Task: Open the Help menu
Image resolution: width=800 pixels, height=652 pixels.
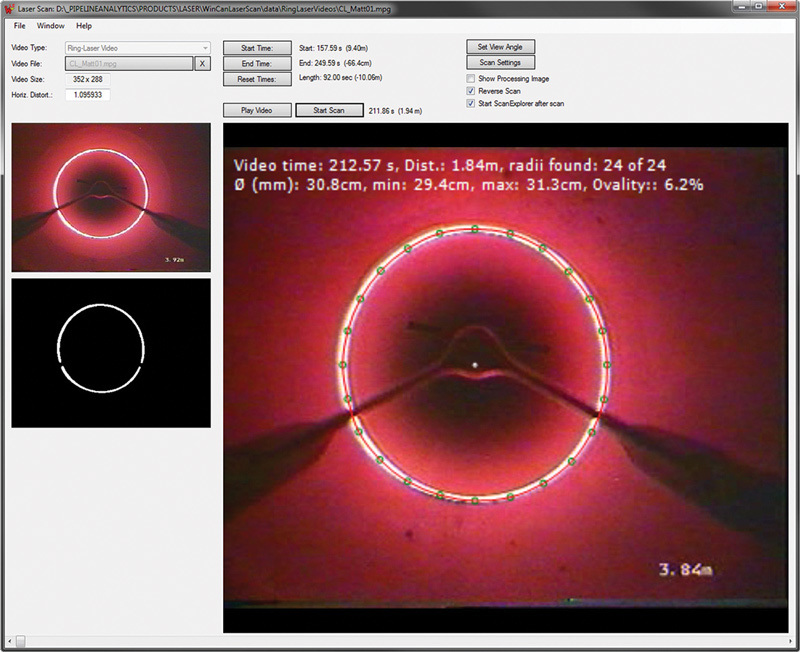Action: [x=83, y=25]
